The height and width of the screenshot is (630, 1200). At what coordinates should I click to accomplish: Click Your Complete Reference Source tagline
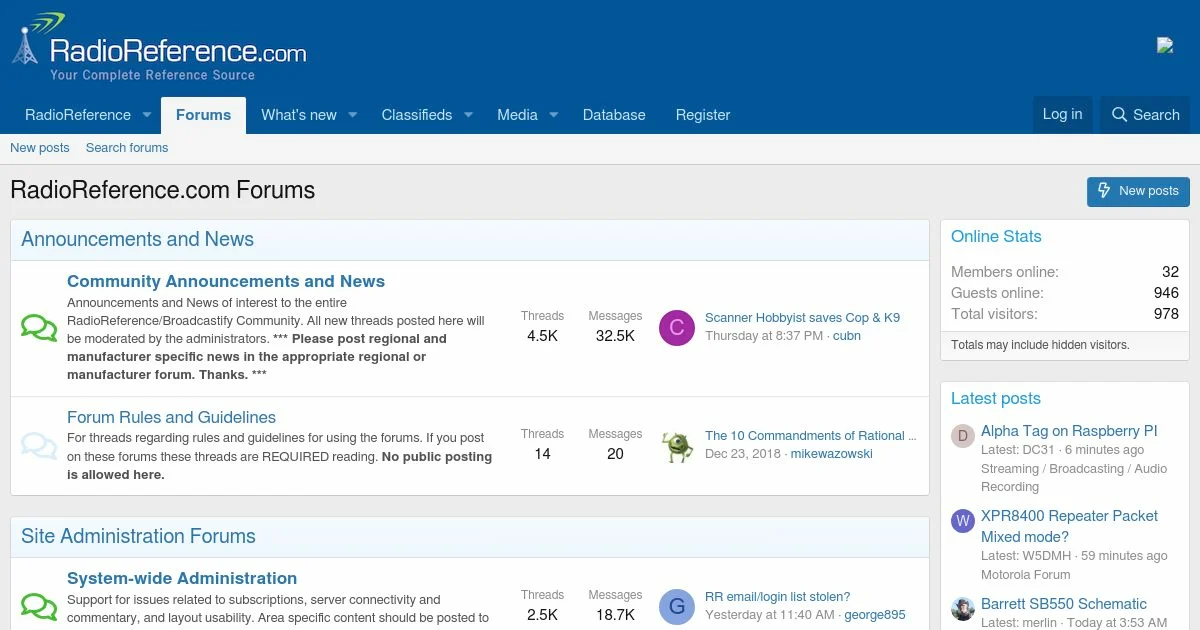pyautogui.click(x=152, y=75)
